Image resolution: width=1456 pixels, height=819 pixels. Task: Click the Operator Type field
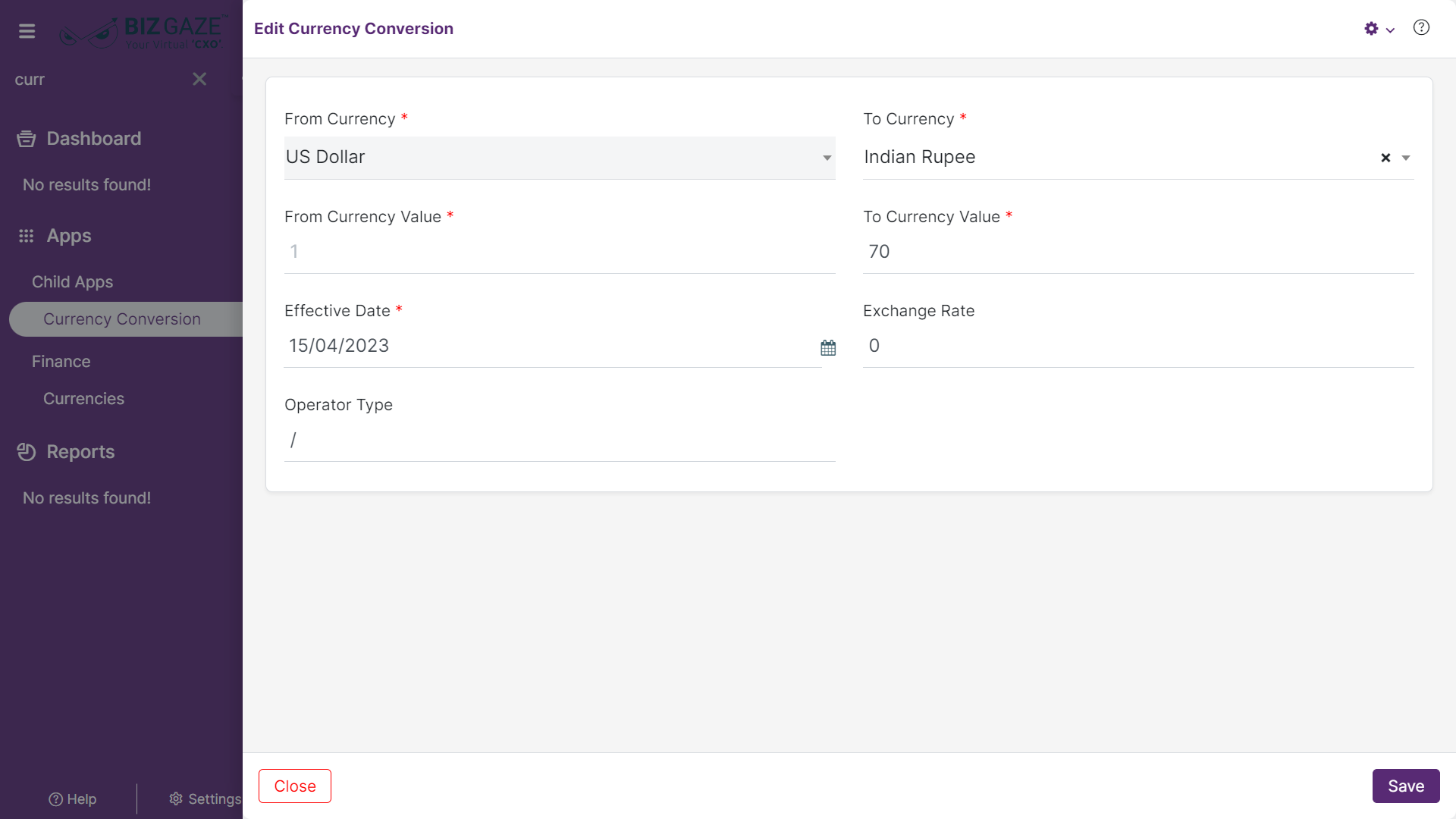tap(560, 440)
